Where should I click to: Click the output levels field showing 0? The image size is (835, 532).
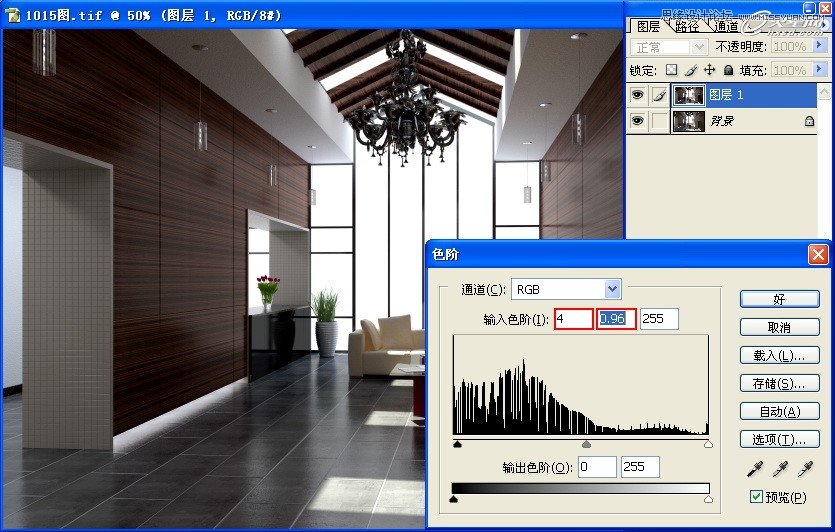tap(597, 467)
